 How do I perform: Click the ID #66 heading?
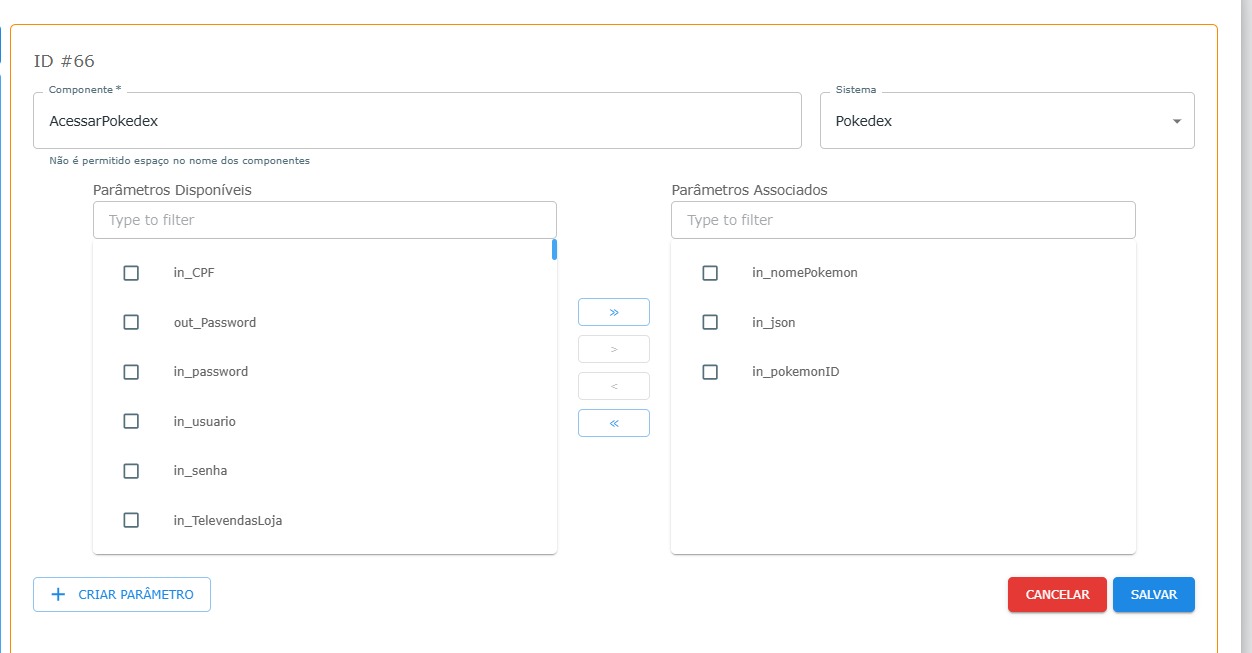pyautogui.click(x=64, y=62)
